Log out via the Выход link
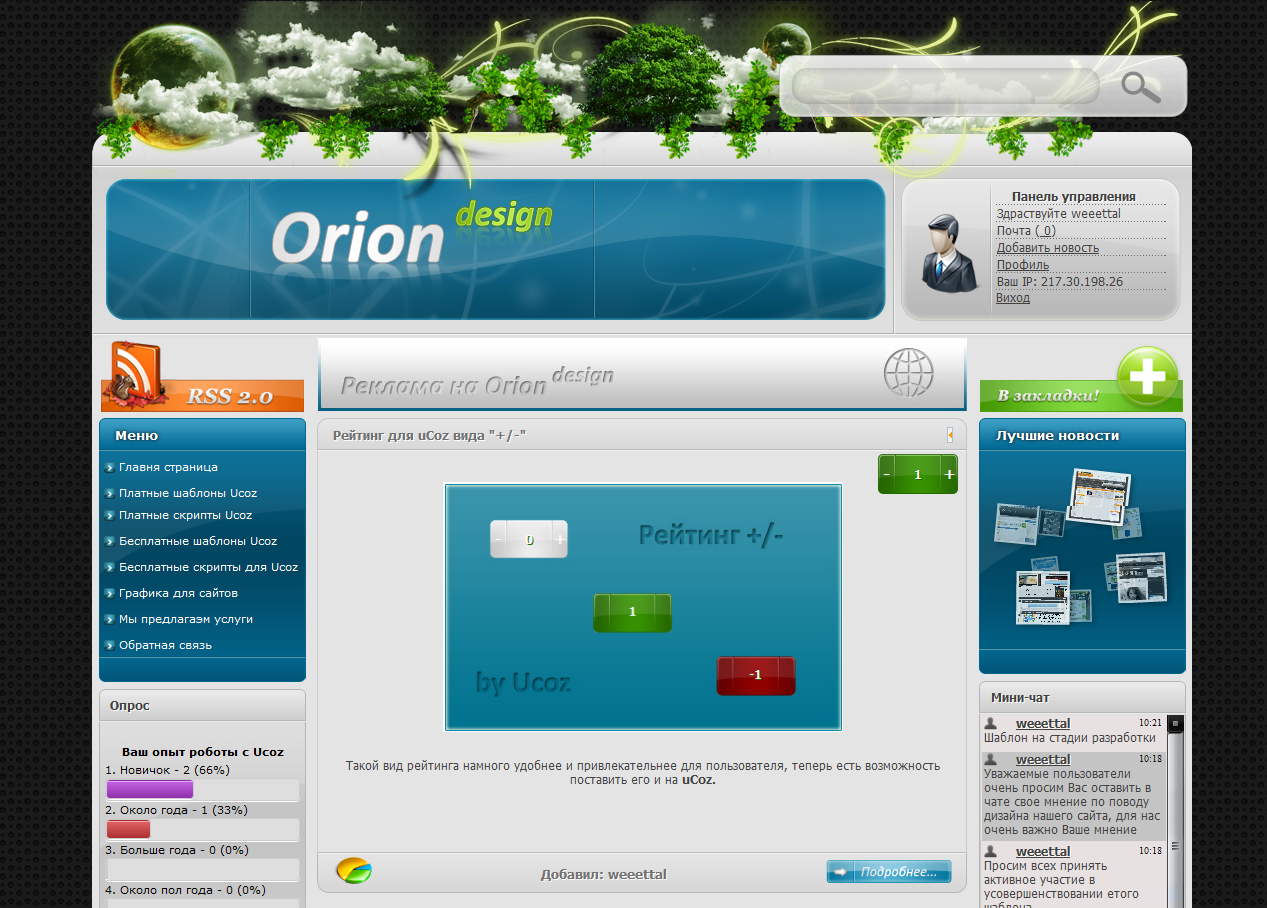Screen dimensions: 1267x908 (x=1013, y=298)
